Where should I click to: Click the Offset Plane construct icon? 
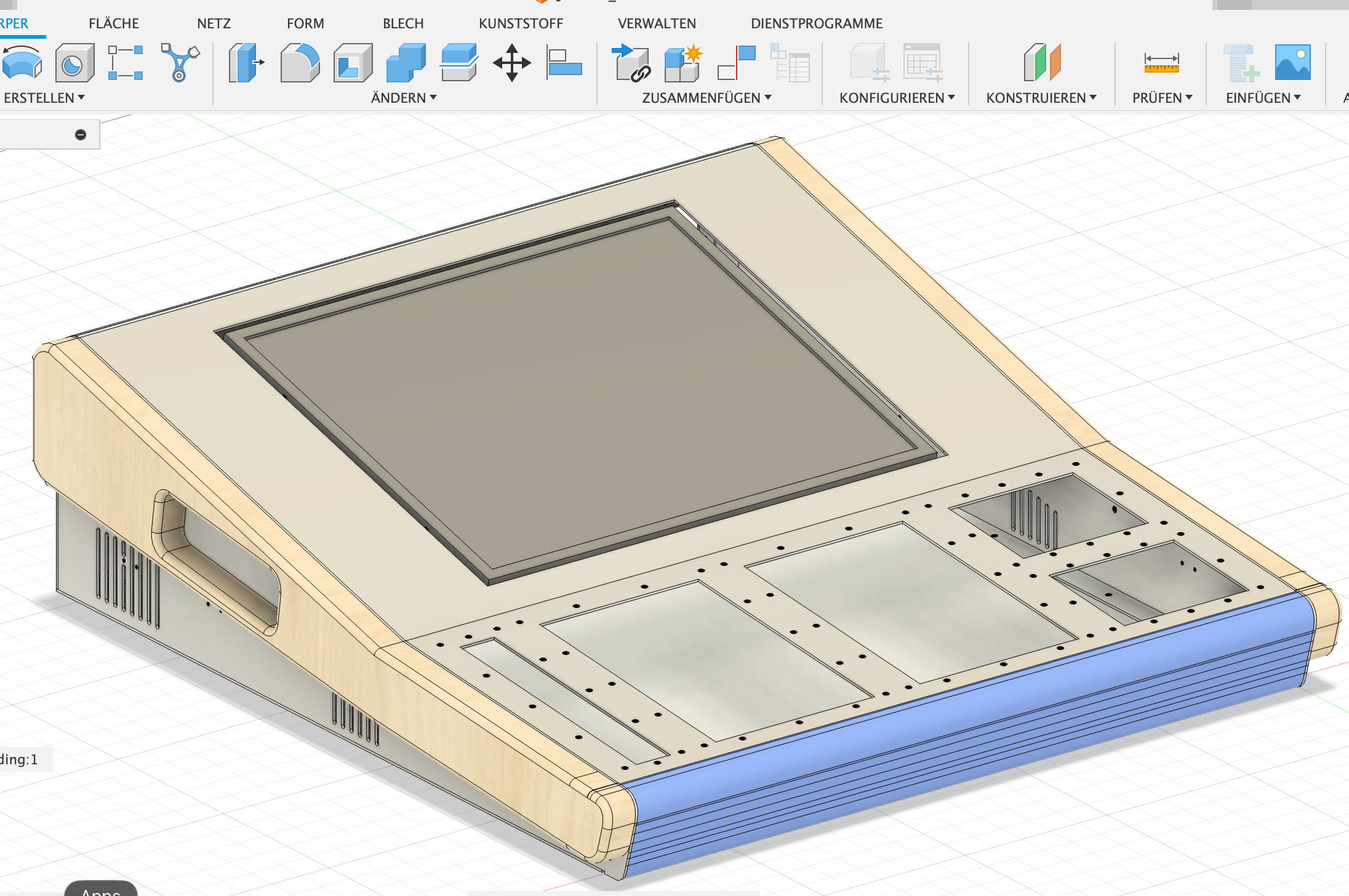click(1042, 62)
